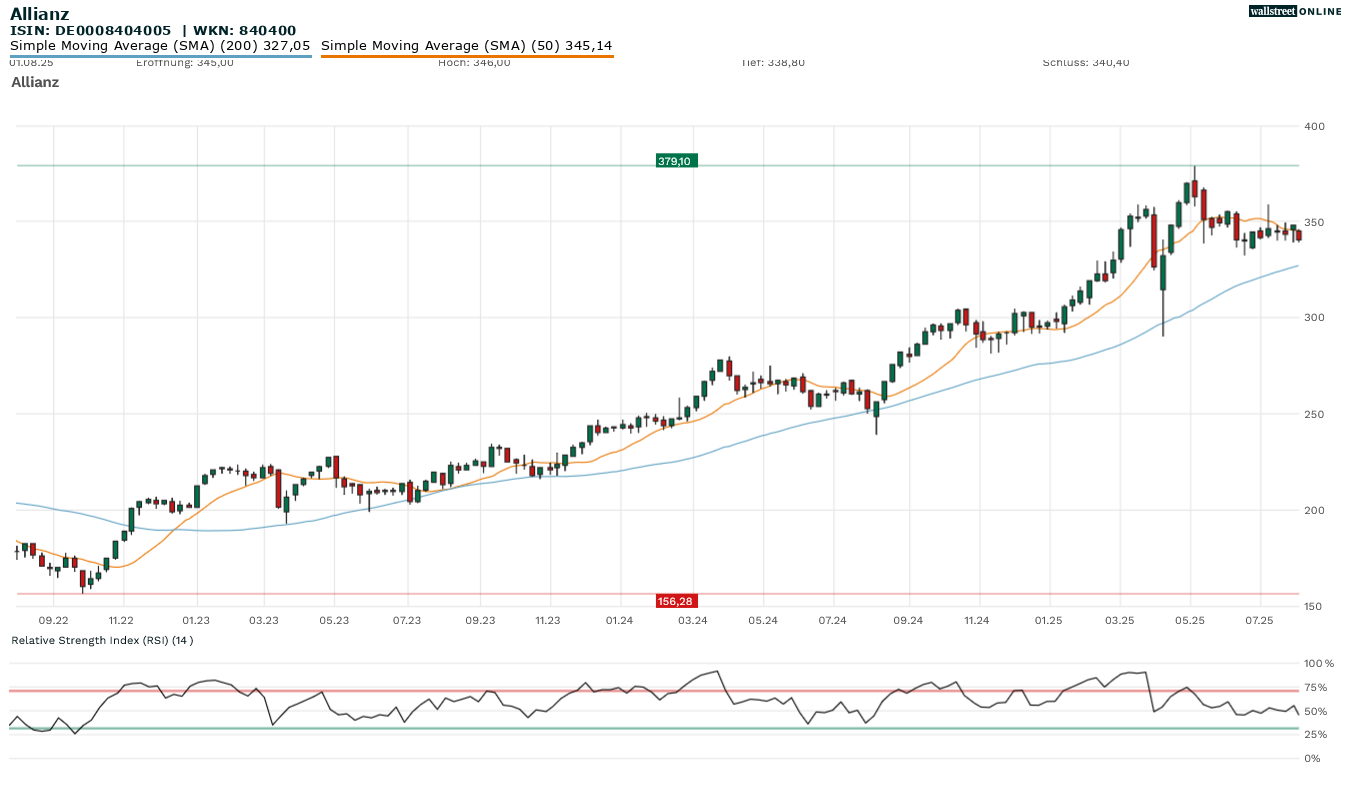Click the SMA (200) 327,05 legend label
This screenshot has height=786, width=1349.
[x=160, y=45]
